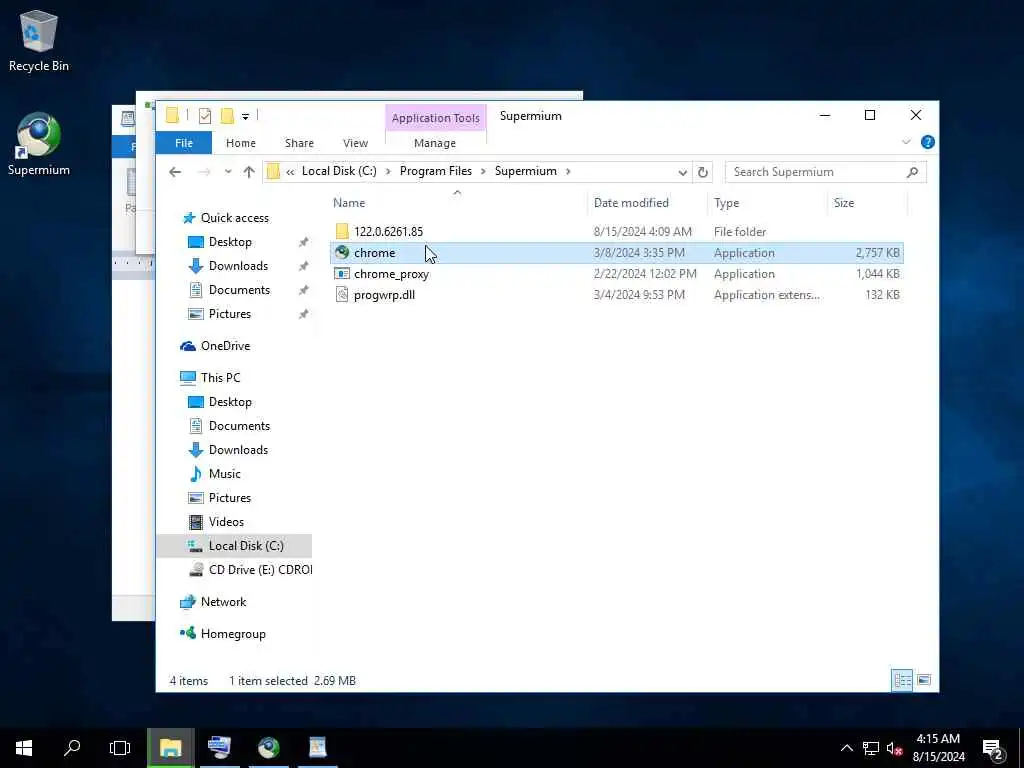Switch to Details view layout button

click(x=902, y=680)
